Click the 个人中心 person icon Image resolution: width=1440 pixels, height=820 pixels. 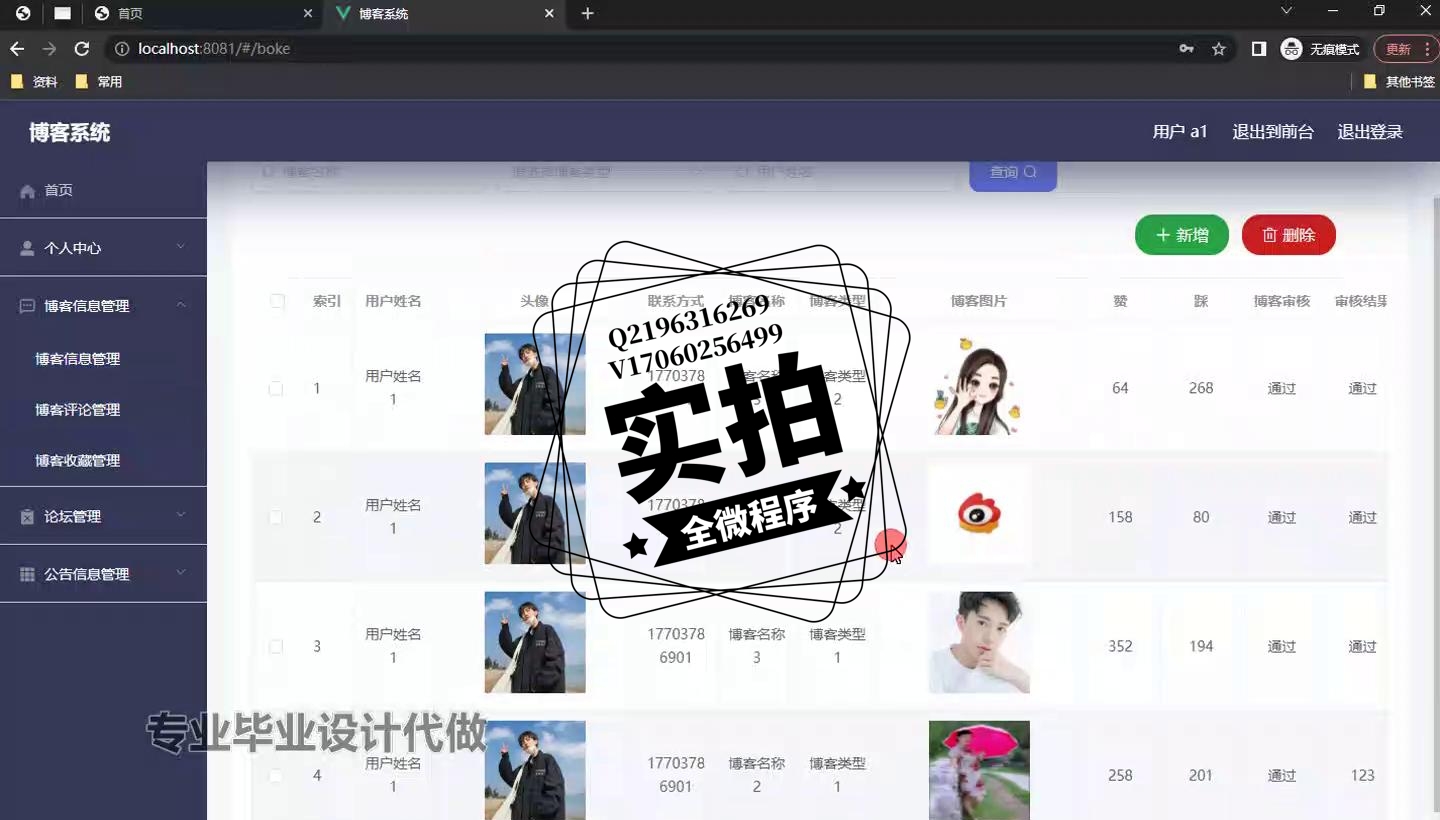point(27,248)
